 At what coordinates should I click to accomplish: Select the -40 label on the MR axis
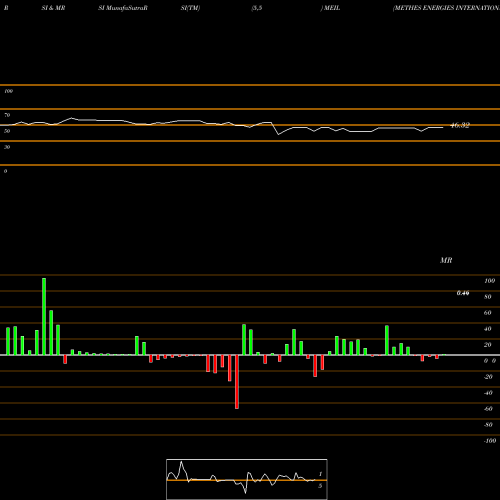pos(488,393)
